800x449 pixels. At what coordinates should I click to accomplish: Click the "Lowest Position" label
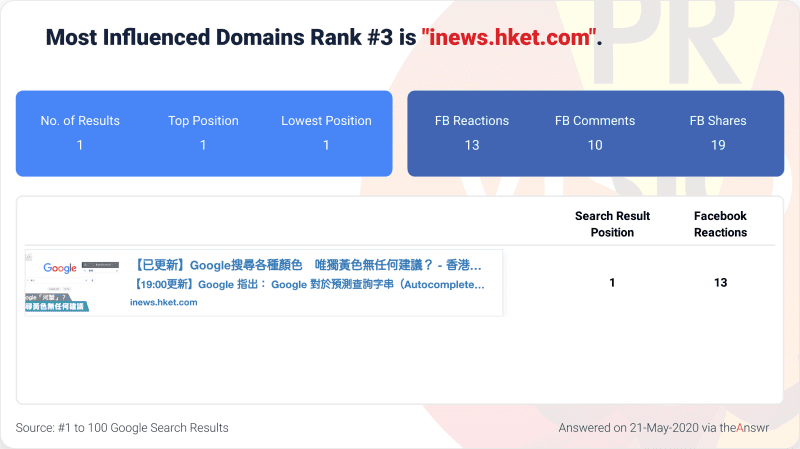326,121
